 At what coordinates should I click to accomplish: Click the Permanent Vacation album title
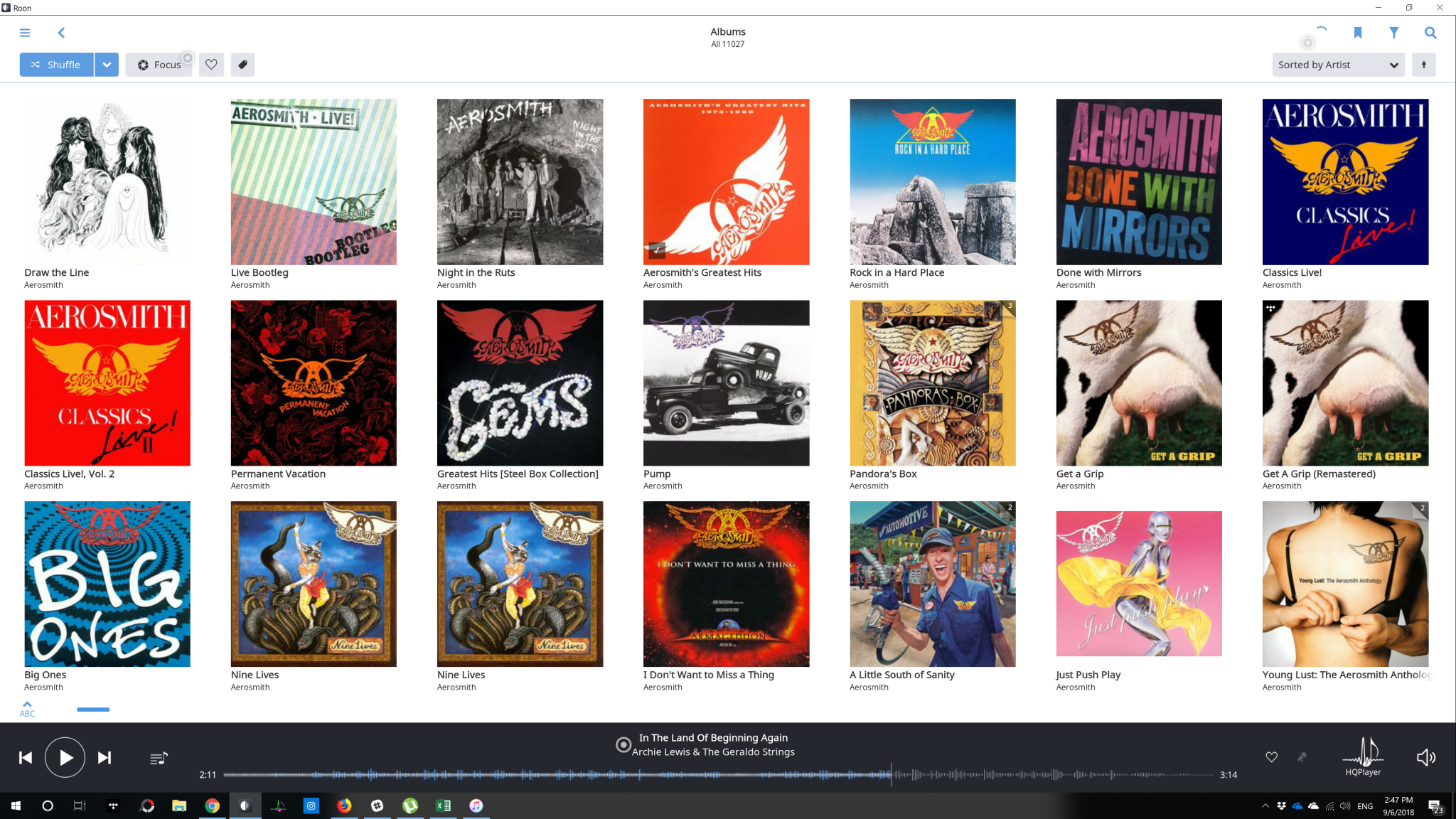[x=278, y=474]
